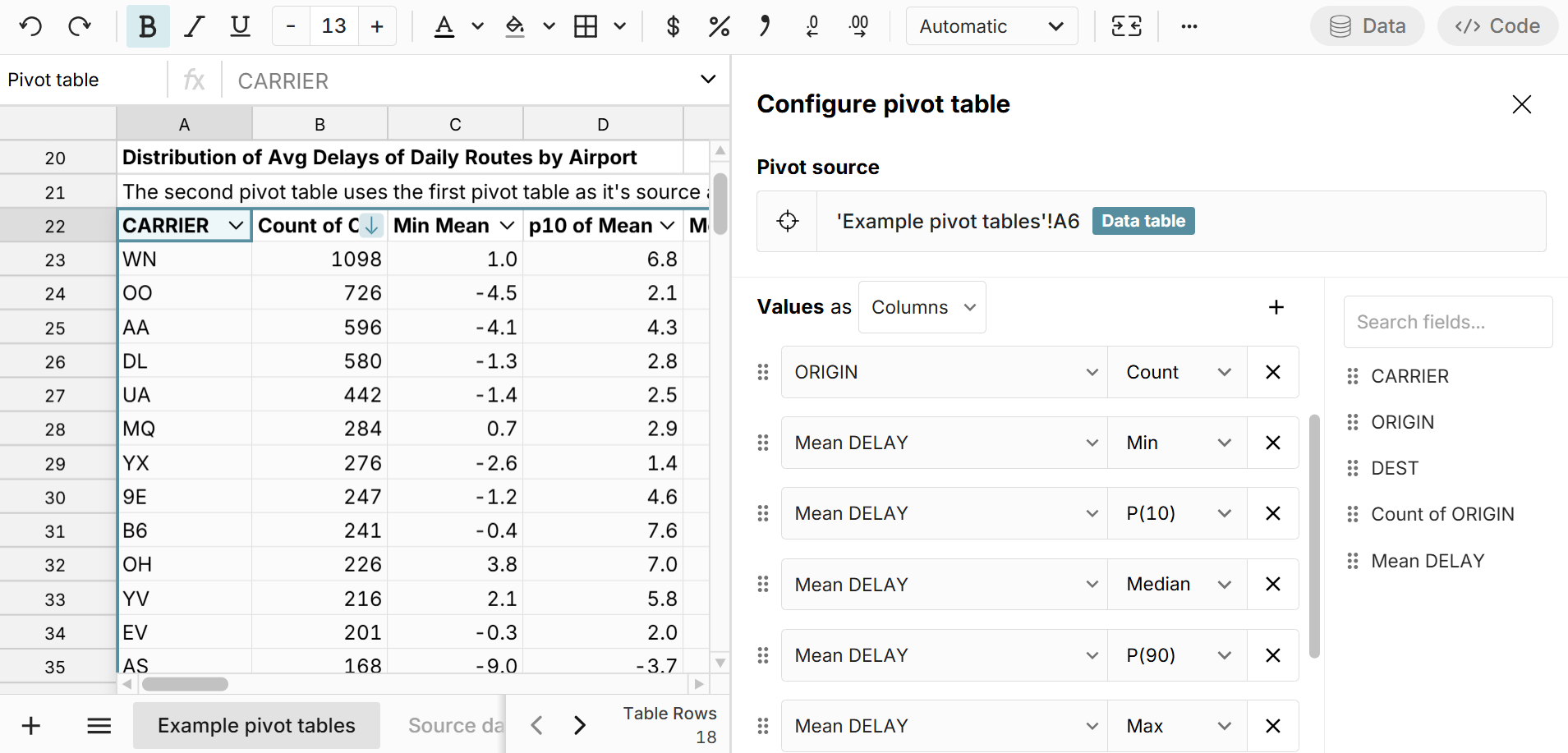Open the borders tool icon

coord(586,26)
